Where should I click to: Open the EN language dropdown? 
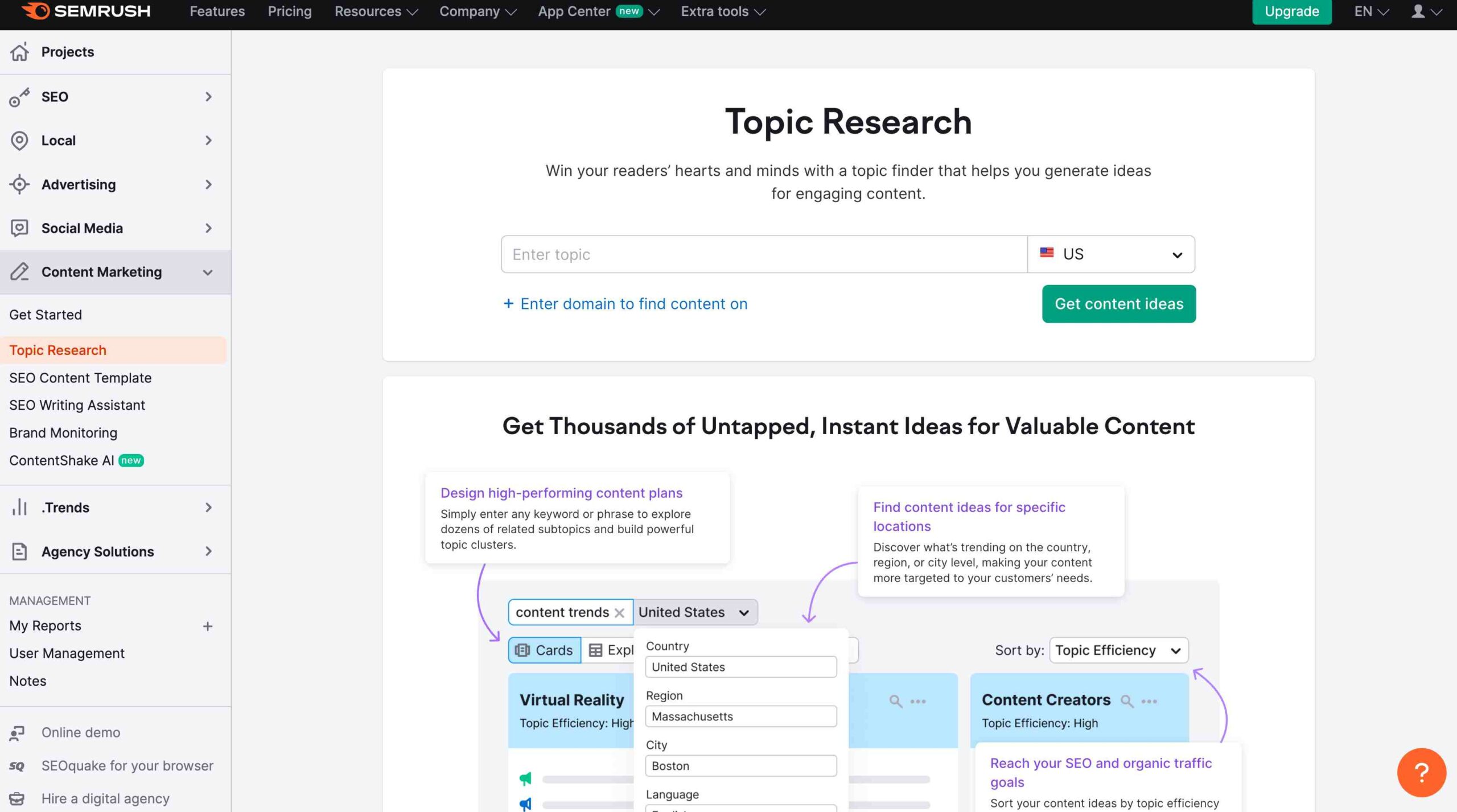(1371, 11)
